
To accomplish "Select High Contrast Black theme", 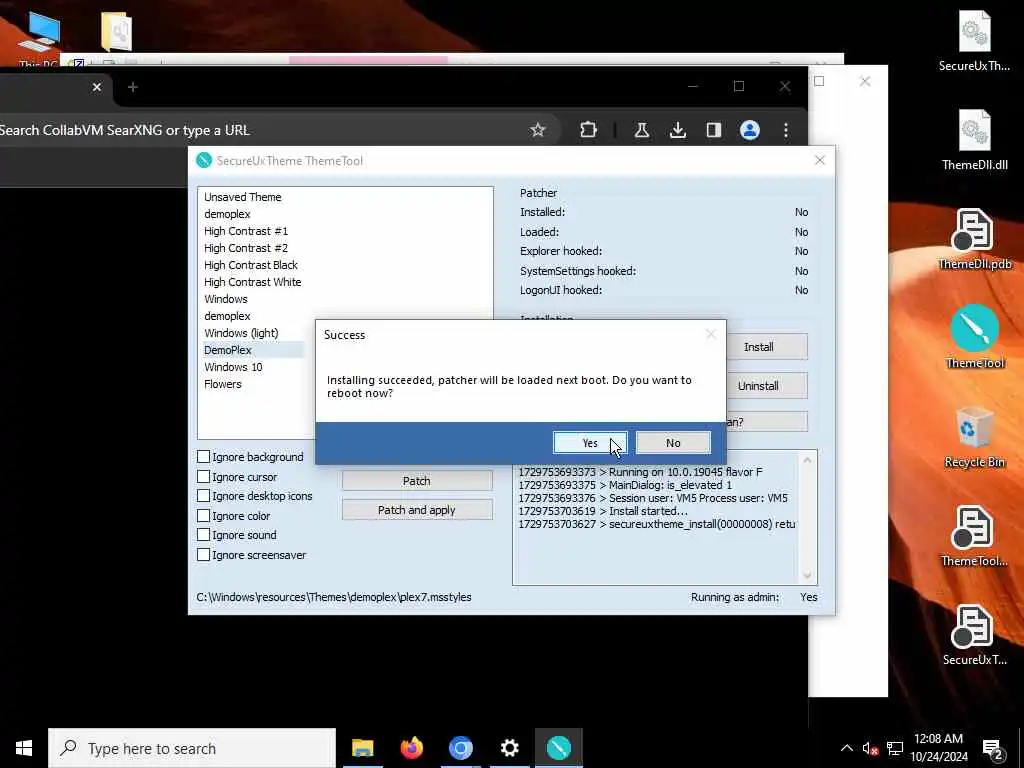I will [x=251, y=264].
